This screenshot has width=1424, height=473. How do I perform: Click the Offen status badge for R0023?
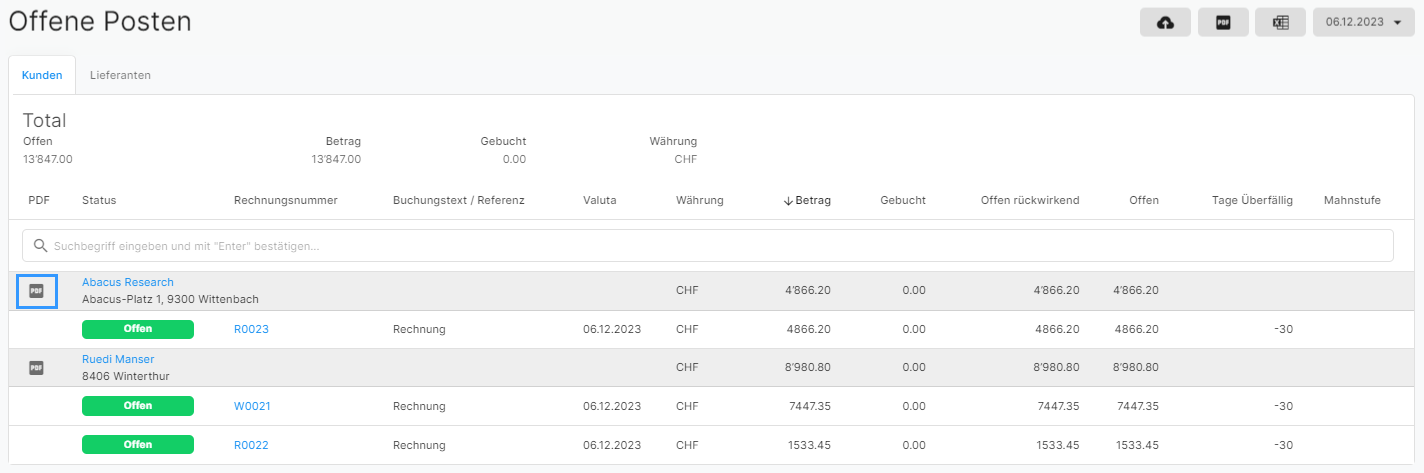tap(138, 329)
